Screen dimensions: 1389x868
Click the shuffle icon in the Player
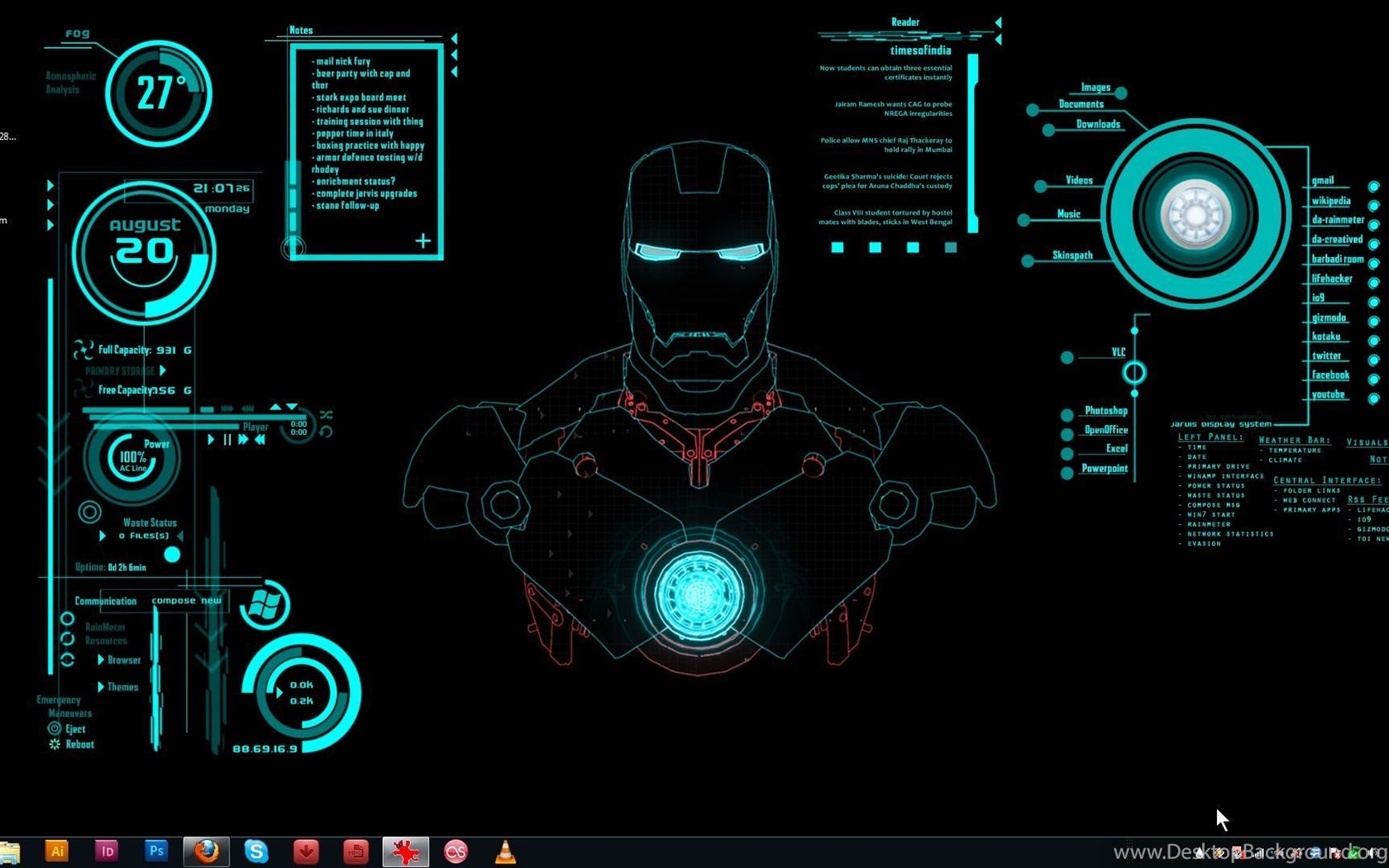(x=326, y=414)
